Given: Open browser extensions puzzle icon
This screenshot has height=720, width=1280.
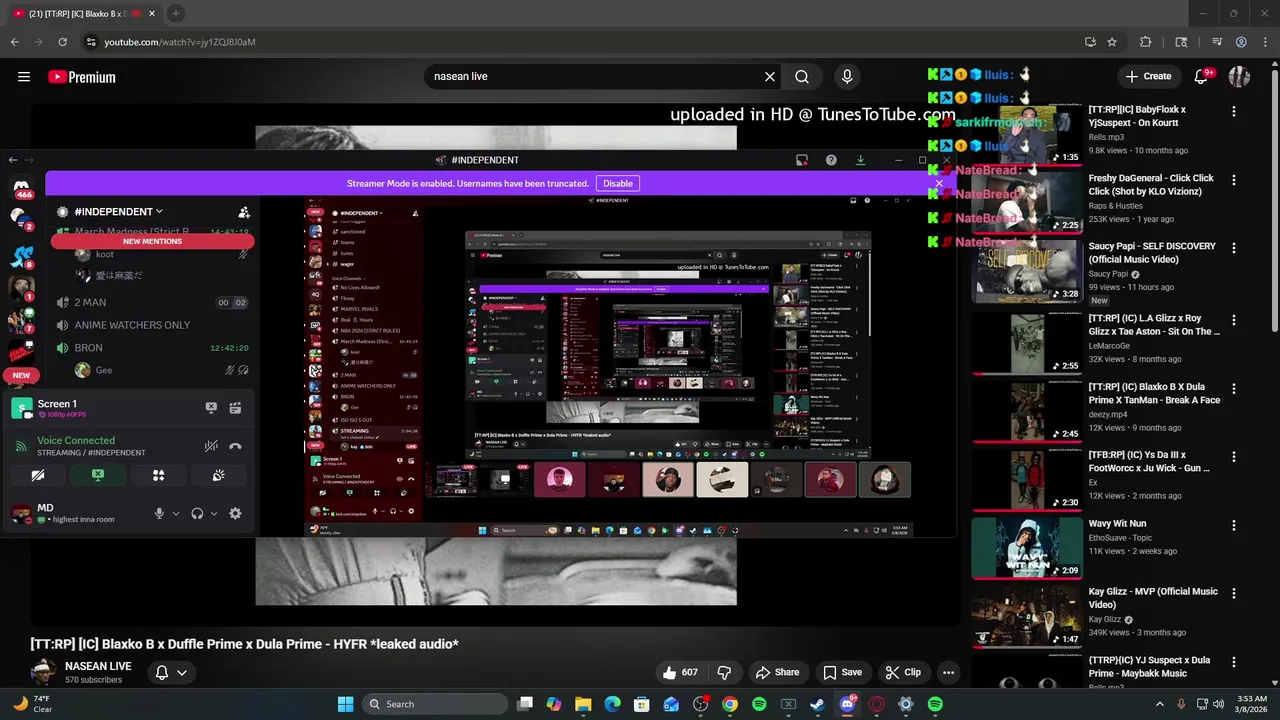Looking at the screenshot, I should click(1145, 42).
